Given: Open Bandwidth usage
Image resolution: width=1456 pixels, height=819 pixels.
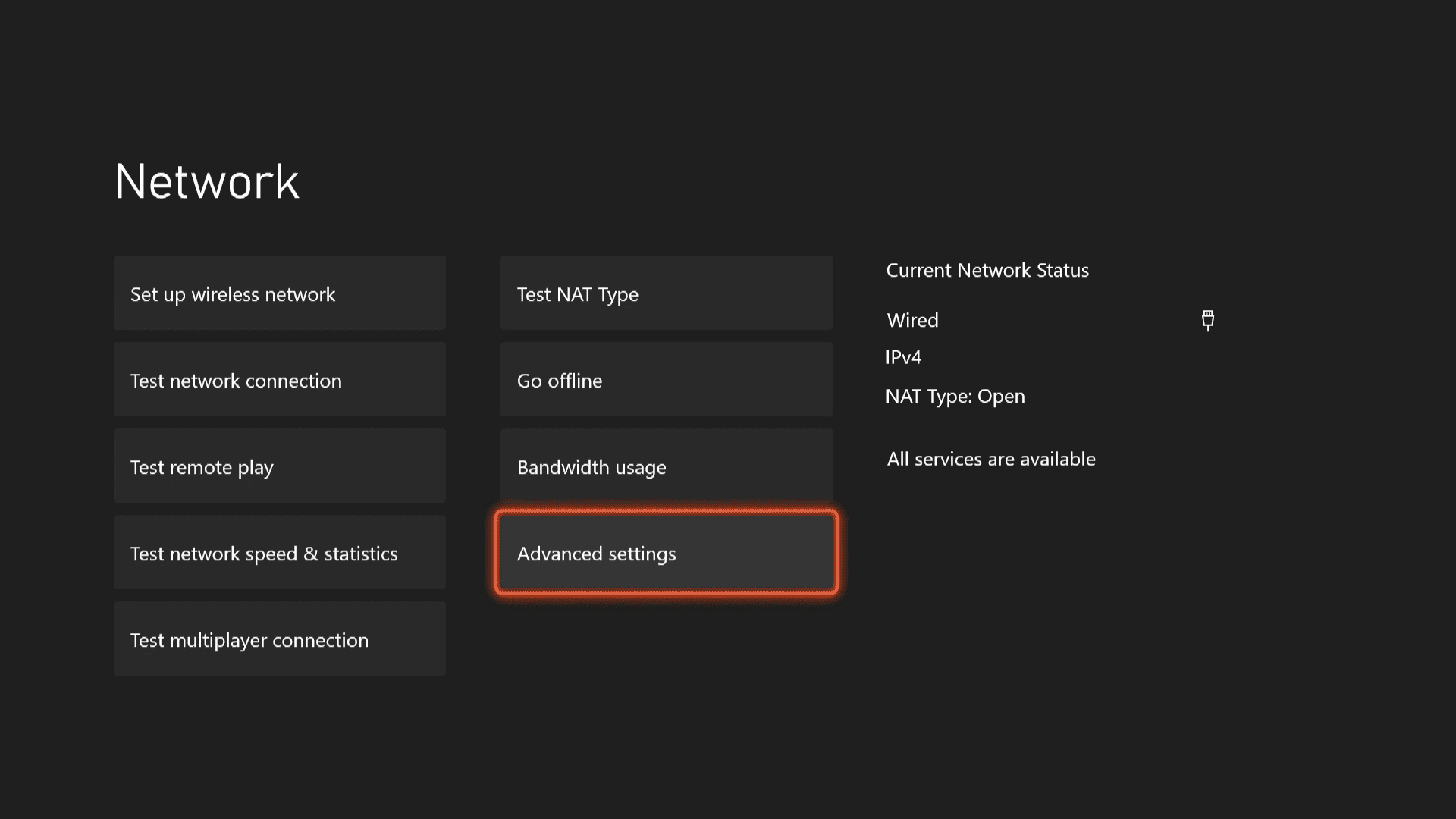Looking at the screenshot, I should coord(666,466).
